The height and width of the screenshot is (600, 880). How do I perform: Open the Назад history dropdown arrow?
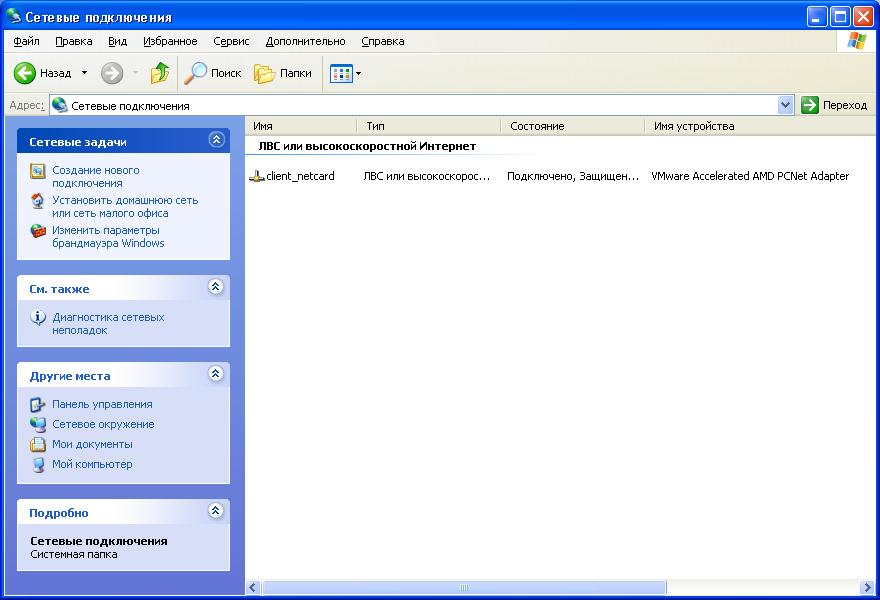pyautogui.click(x=84, y=73)
